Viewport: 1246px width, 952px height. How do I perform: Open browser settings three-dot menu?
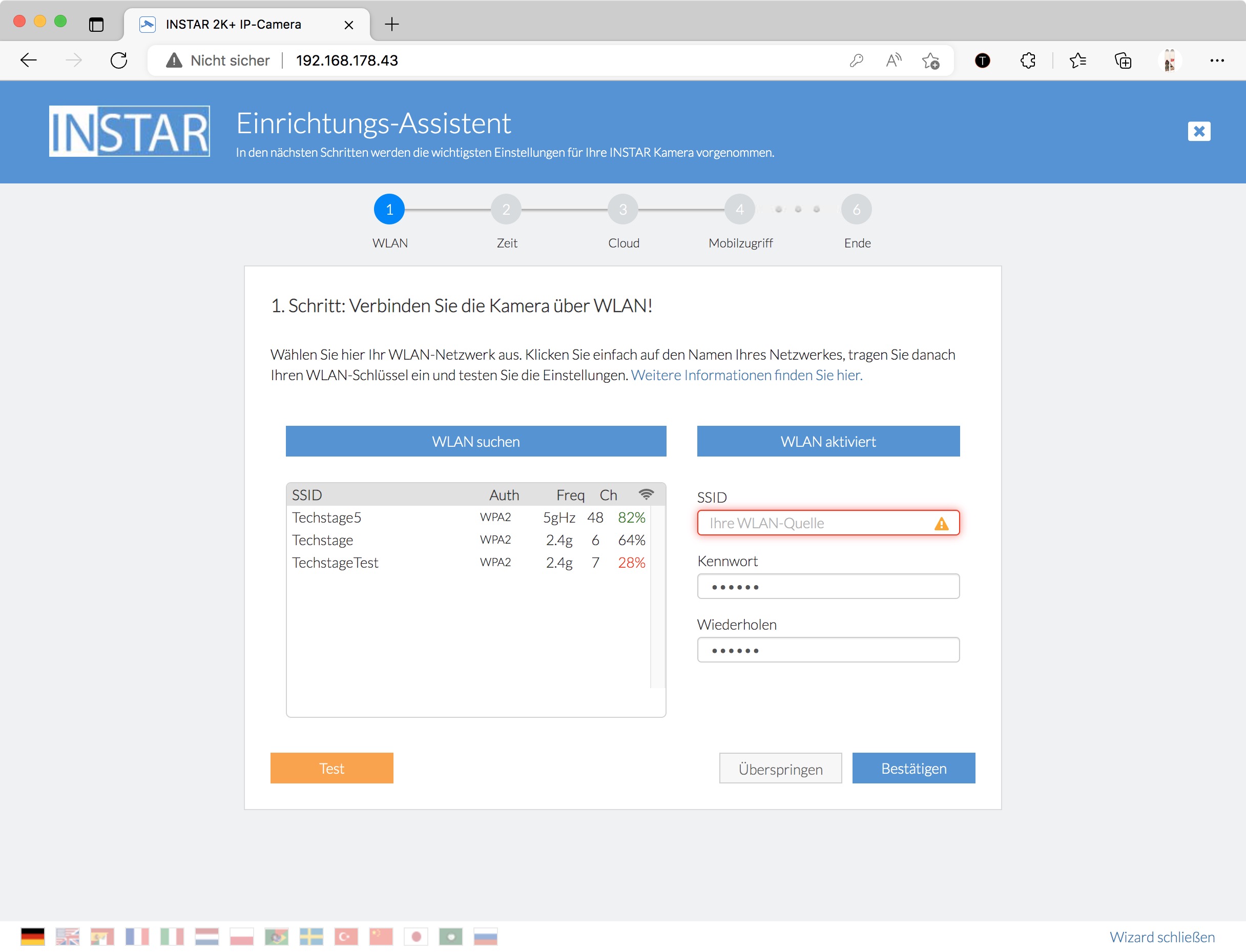1216,60
